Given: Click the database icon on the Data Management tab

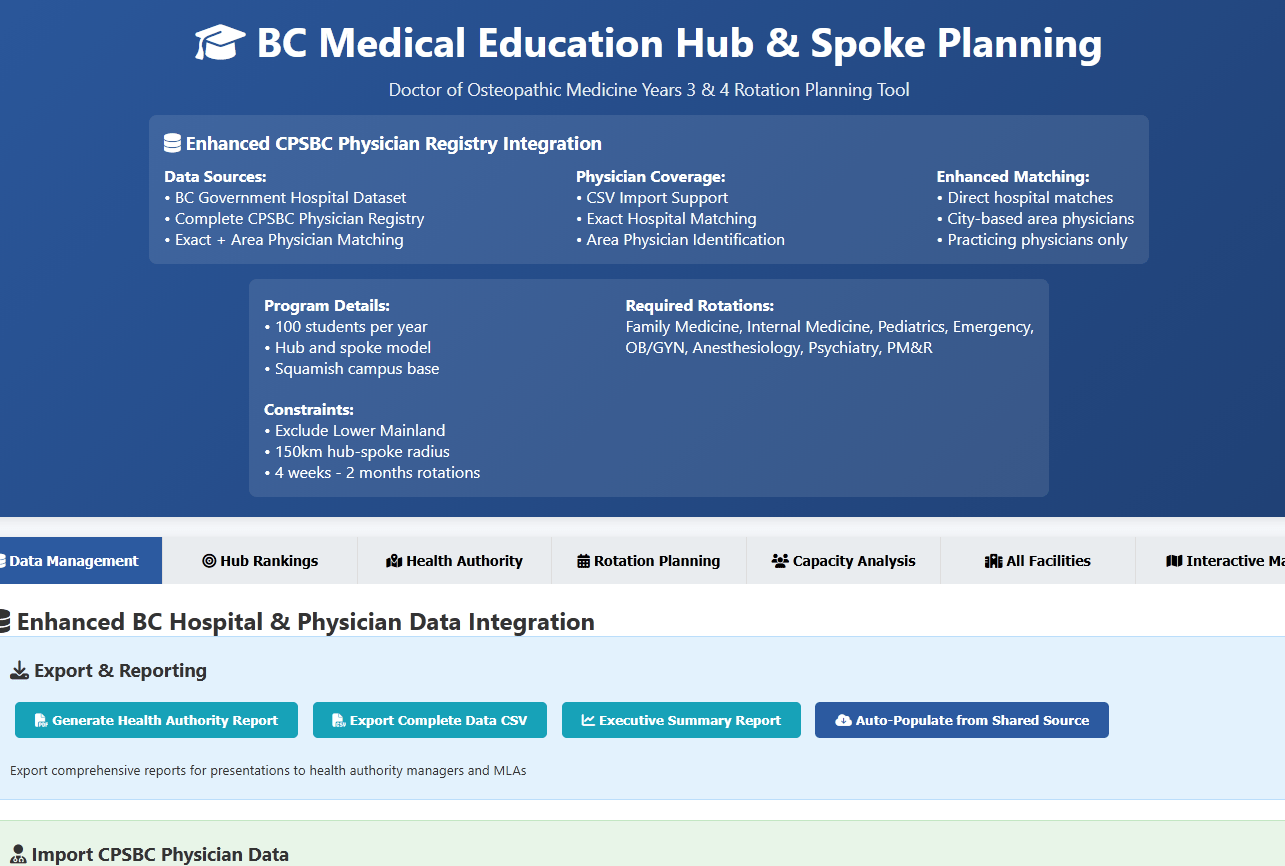Looking at the screenshot, I should (2, 560).
